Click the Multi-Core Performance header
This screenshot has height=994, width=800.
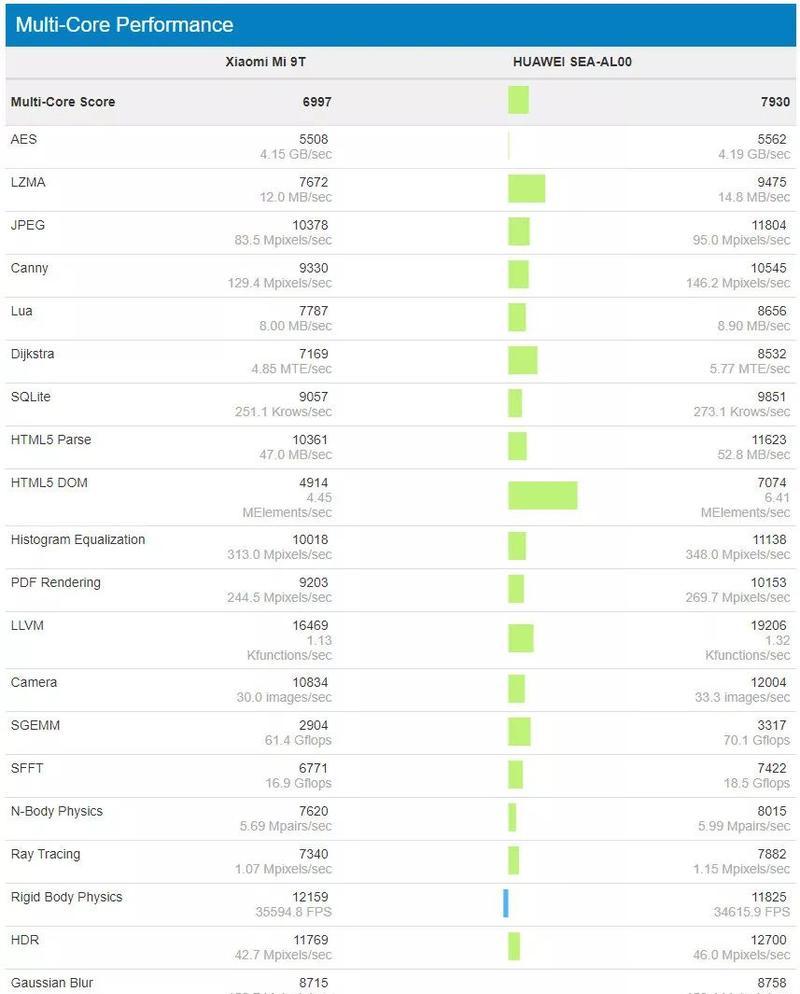124,25
